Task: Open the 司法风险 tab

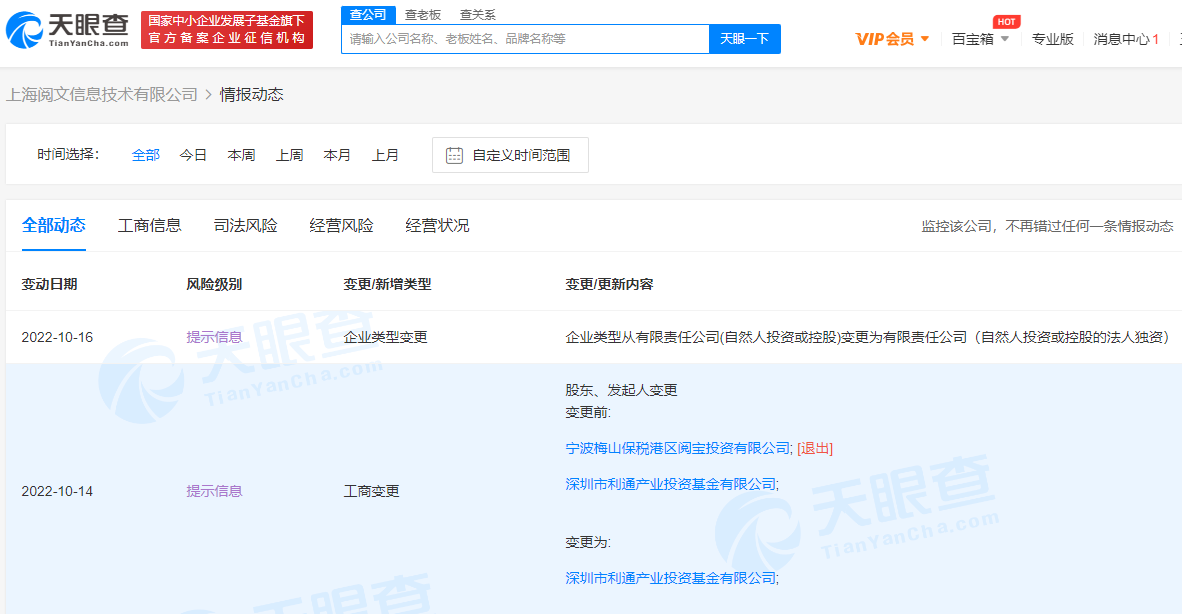Action: click(245, 226)
